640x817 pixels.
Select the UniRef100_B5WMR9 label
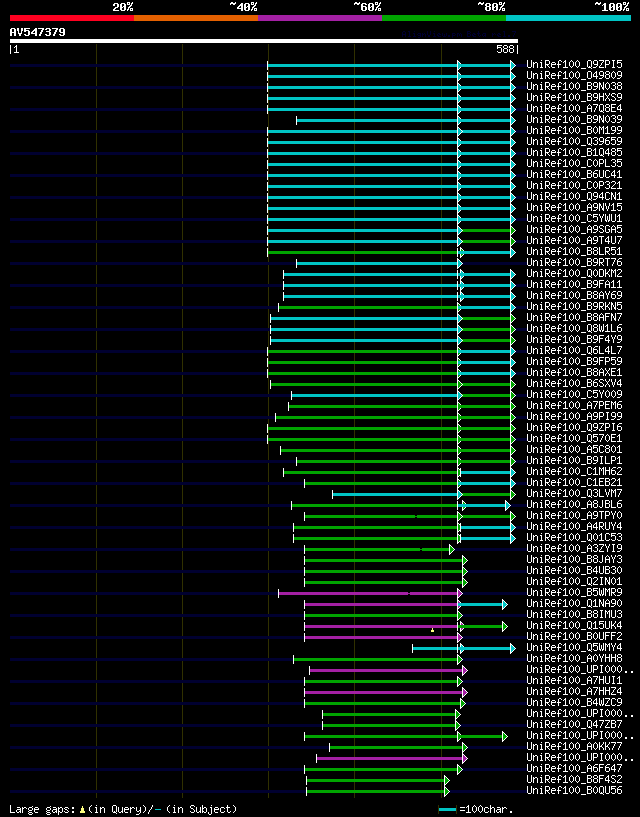574,593
